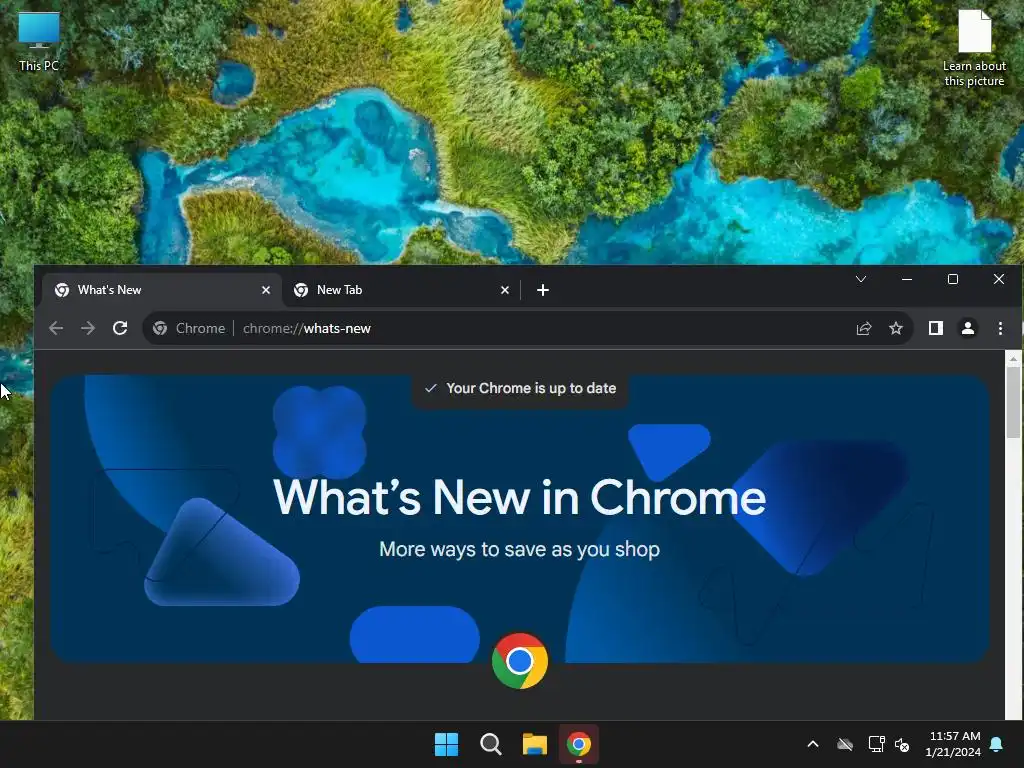
Task: Minimize the Chrome window
Action: tap(906, 280)
